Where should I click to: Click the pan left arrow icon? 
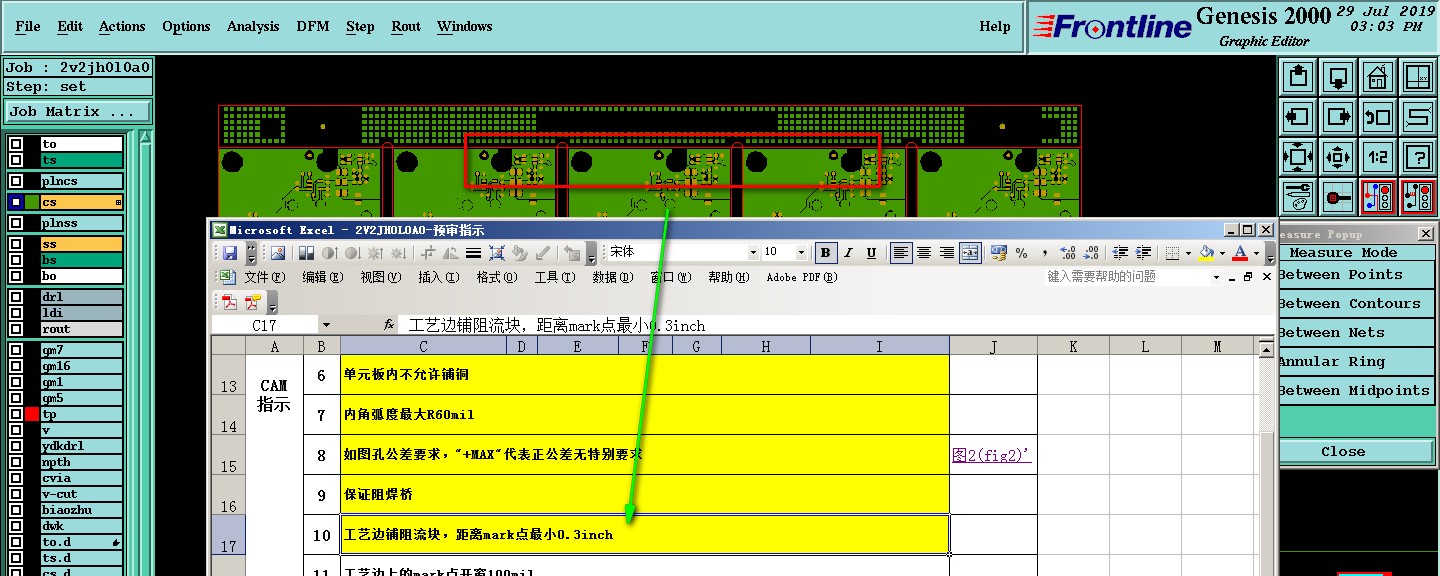click(1298, 116)
